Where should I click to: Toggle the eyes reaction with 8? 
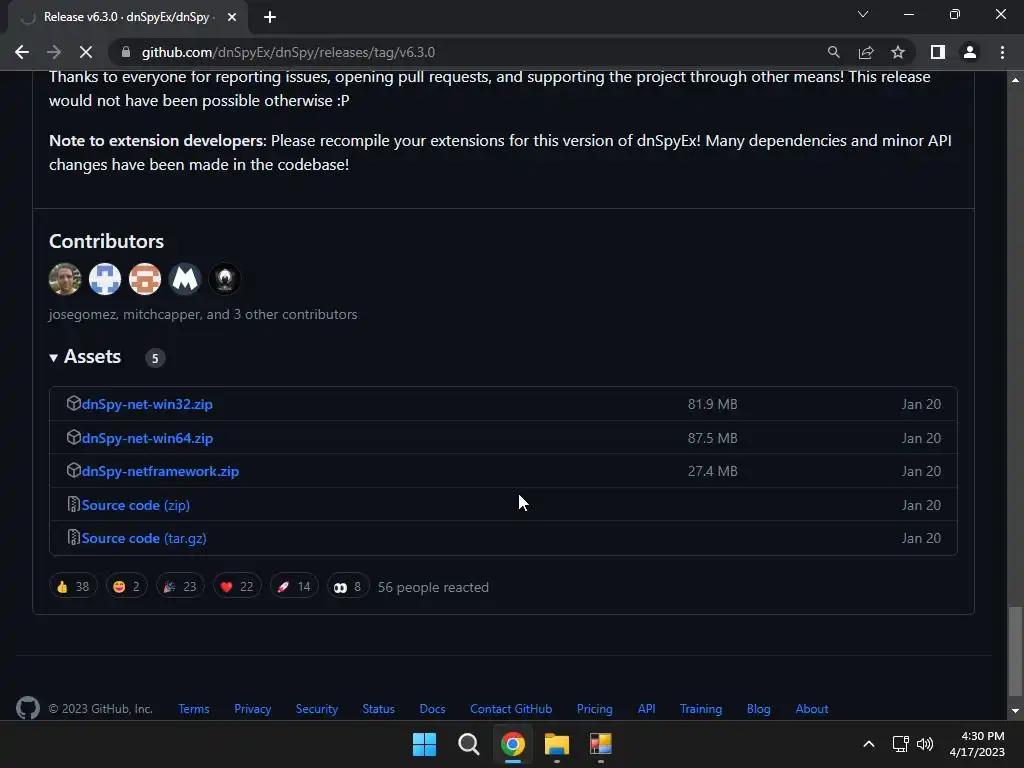[x=347, y=586]
